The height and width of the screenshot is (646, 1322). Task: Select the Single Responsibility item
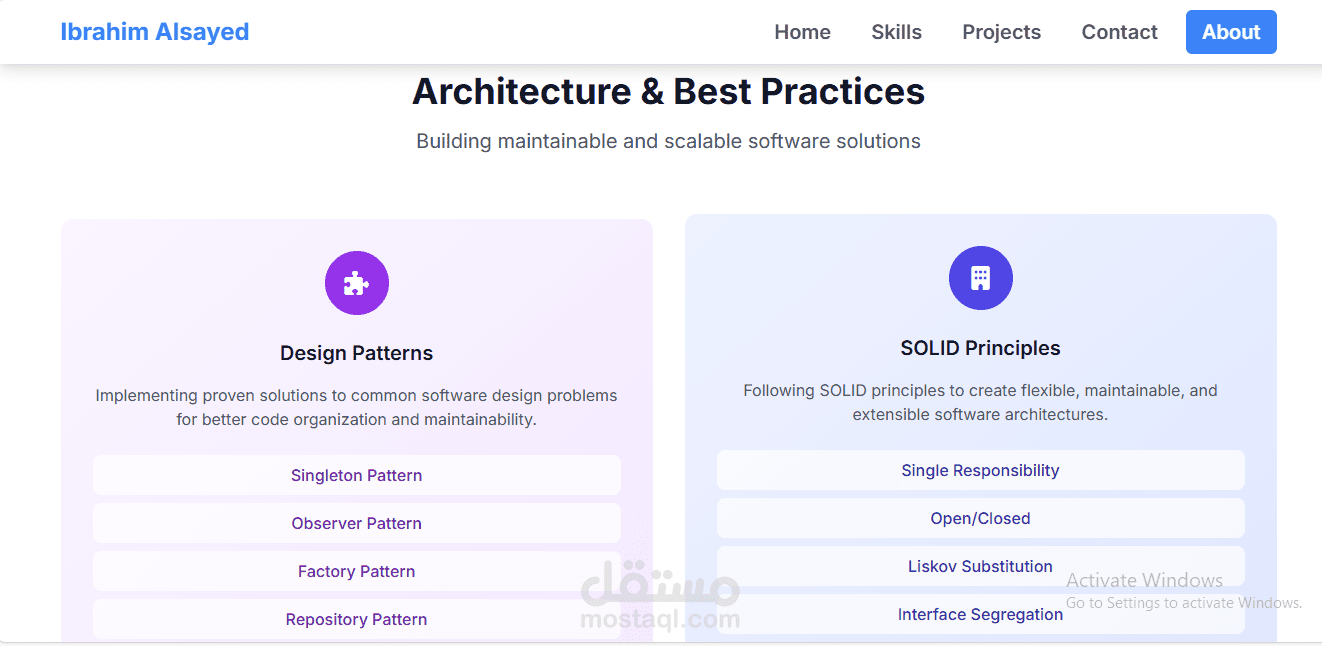click(981, 470)
